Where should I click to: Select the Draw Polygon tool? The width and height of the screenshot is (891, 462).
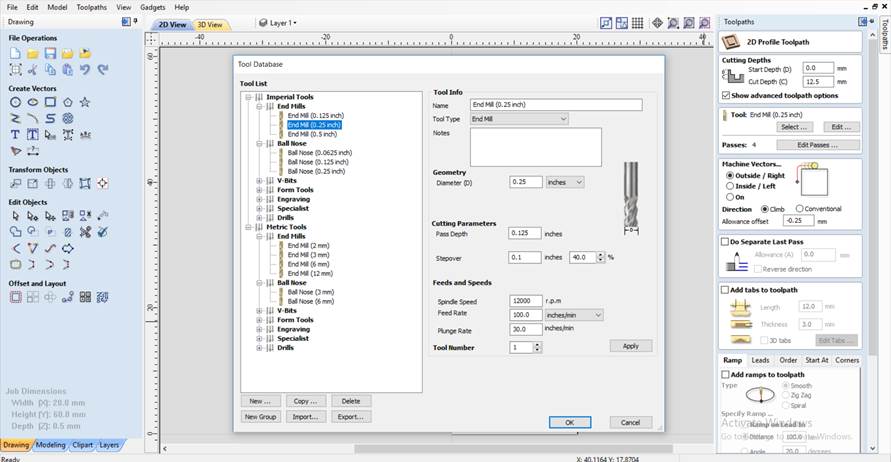tap(68, 102)
